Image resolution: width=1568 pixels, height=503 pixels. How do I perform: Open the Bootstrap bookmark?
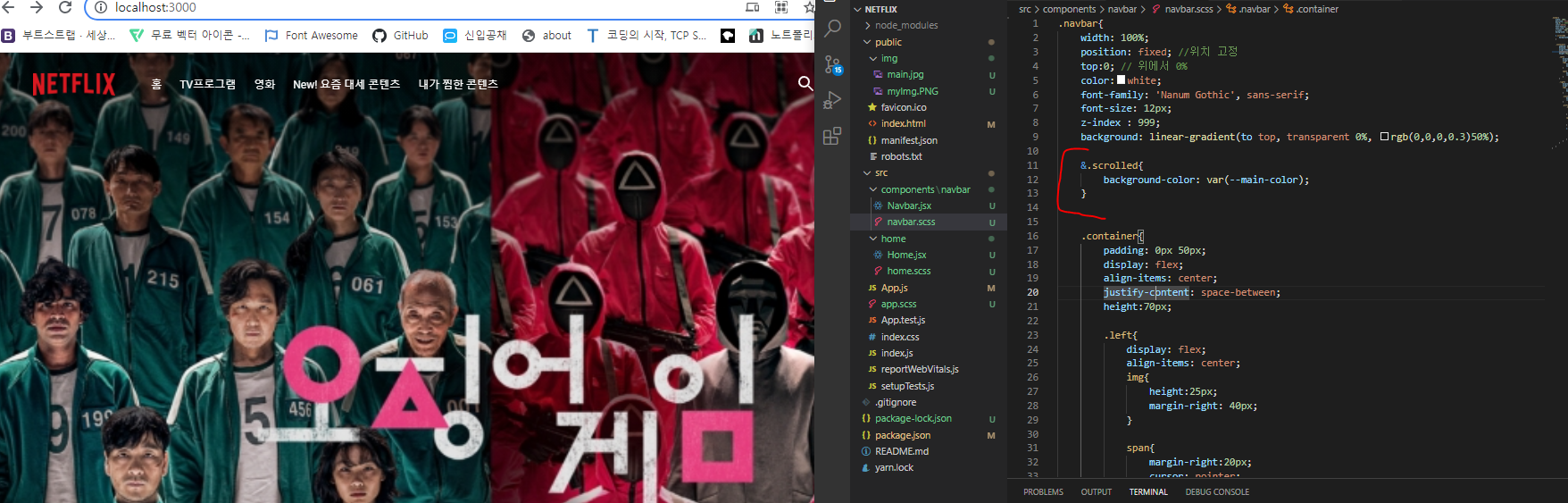click(58, 36)
